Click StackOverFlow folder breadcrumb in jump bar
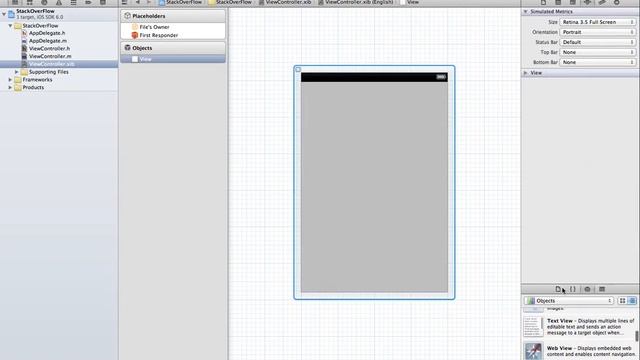Image resolution: width=640 pixels, height=360 pixels. pyautogui.click(x=230, y=2)
